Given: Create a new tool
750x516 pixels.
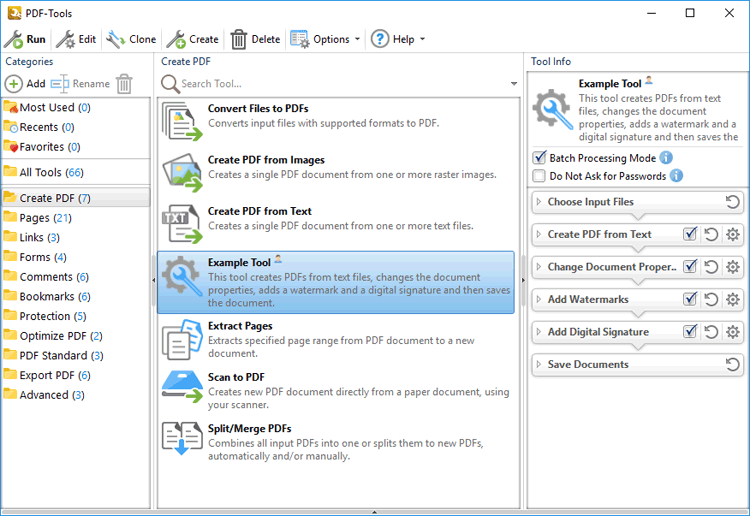Looking at the screenshot, I should tap(192, 39).
